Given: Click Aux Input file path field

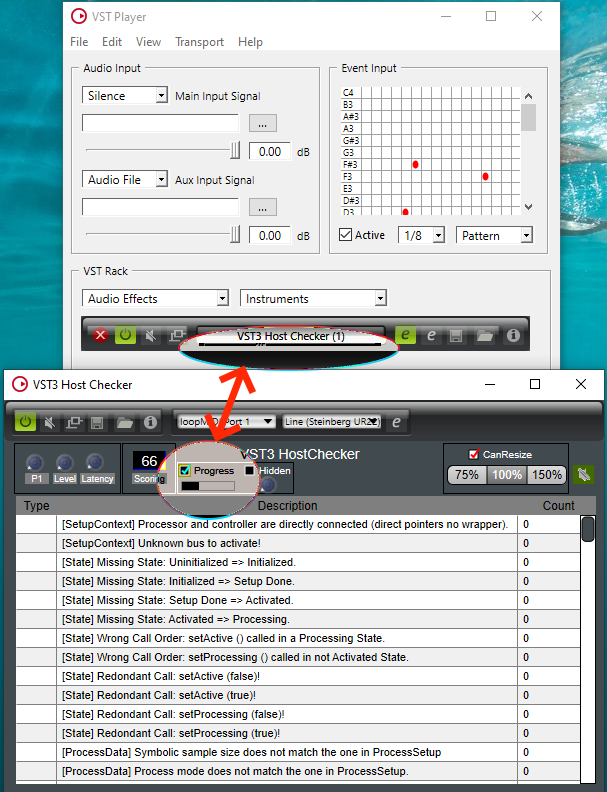Looking at the screenshot, I should click(x=160, y=207).
